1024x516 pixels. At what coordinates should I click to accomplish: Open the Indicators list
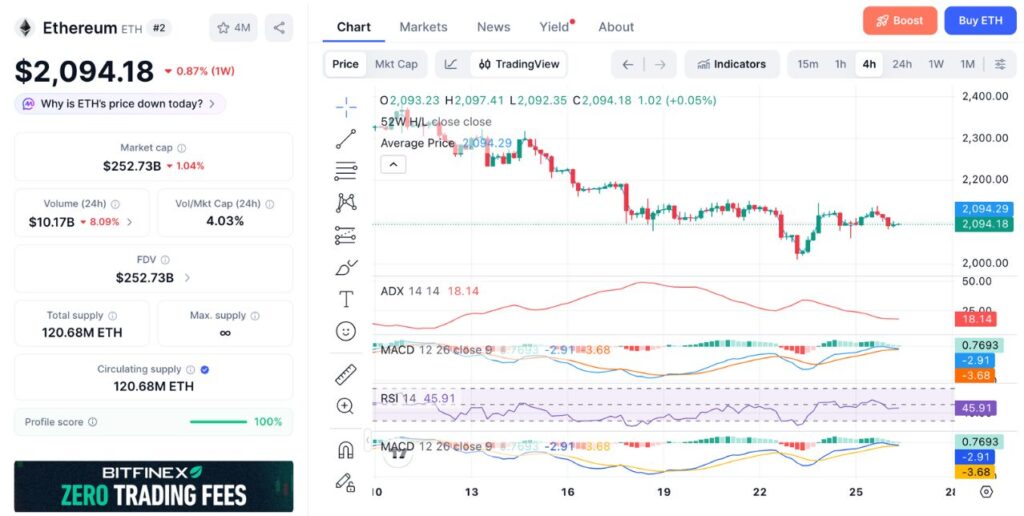click(x=732, y=64)
